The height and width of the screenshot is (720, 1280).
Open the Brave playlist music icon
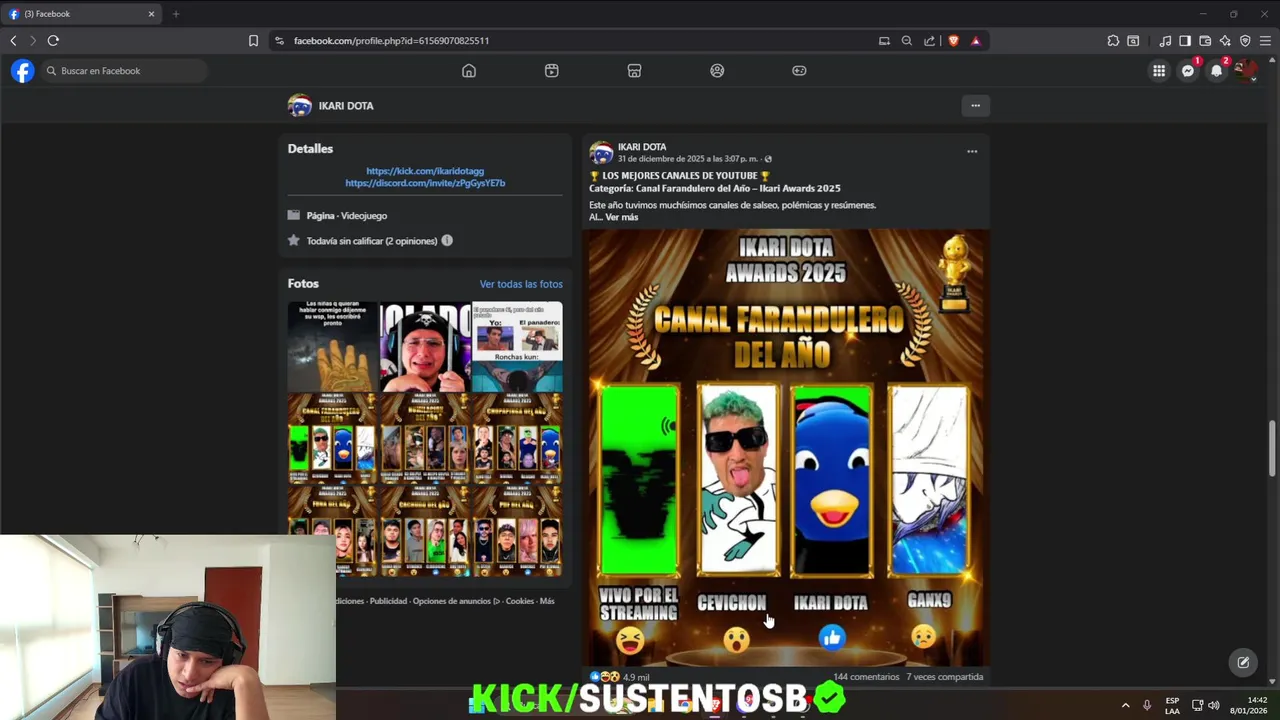click(1165, 41)
